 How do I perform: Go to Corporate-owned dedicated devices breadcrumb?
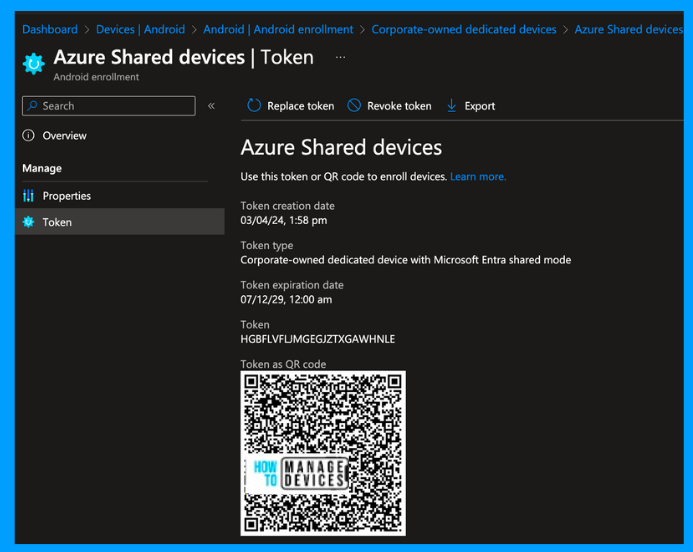[x=464, y=30]
